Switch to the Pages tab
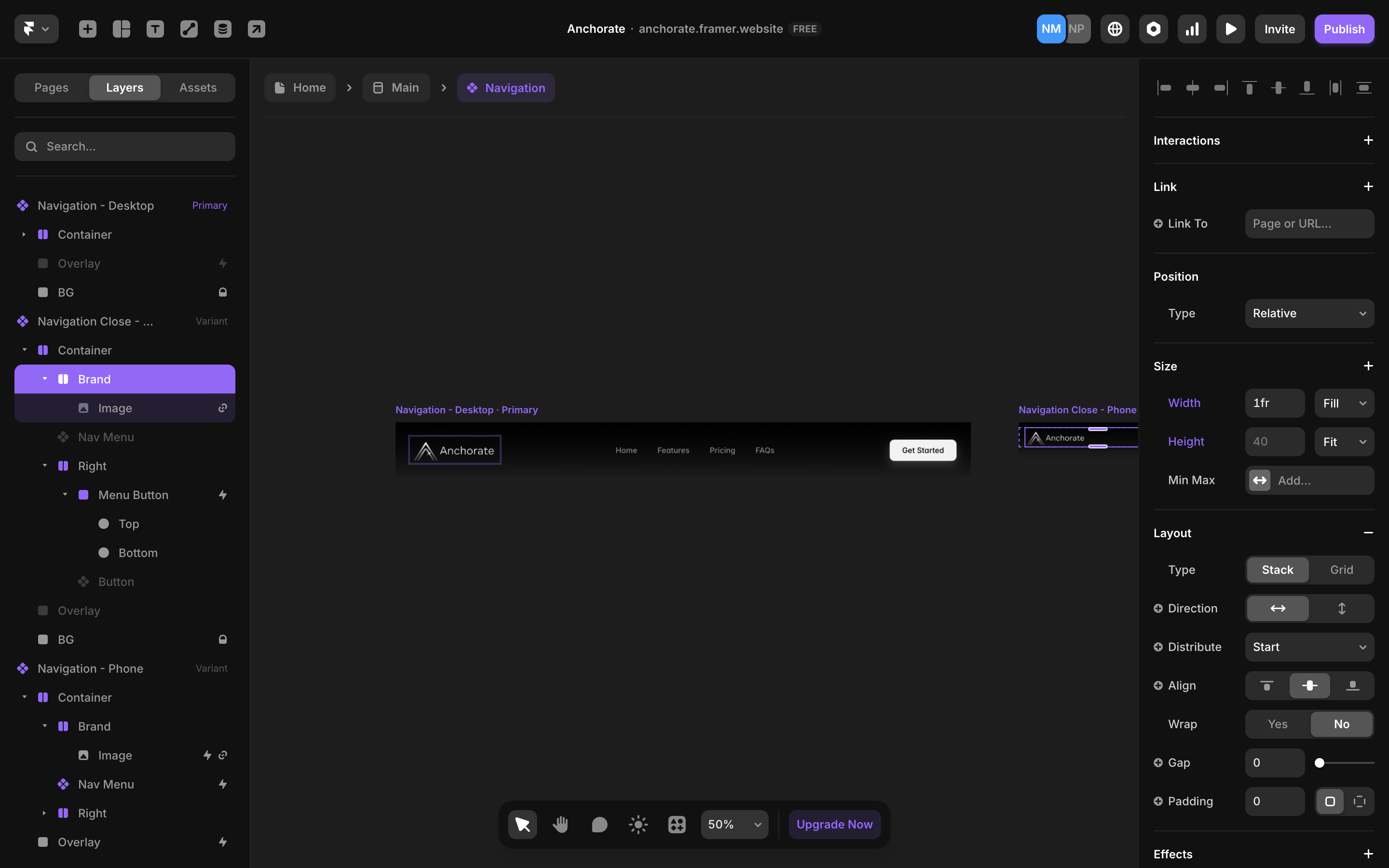Screen dimensions: 1389x868 click(51, 87)
